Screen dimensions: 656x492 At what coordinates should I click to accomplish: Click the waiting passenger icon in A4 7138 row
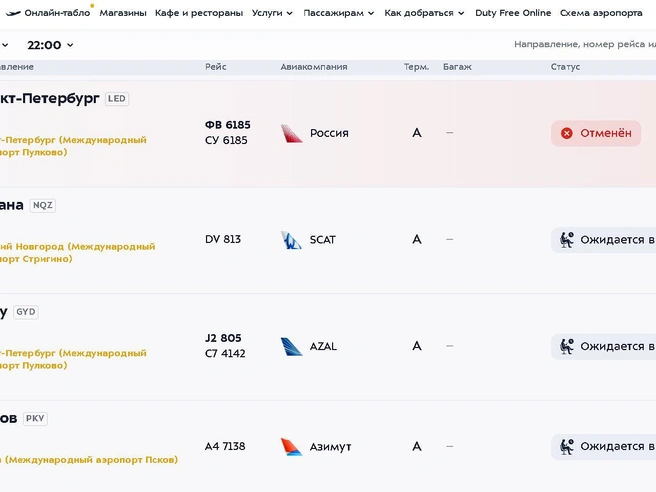pos(567,447)
